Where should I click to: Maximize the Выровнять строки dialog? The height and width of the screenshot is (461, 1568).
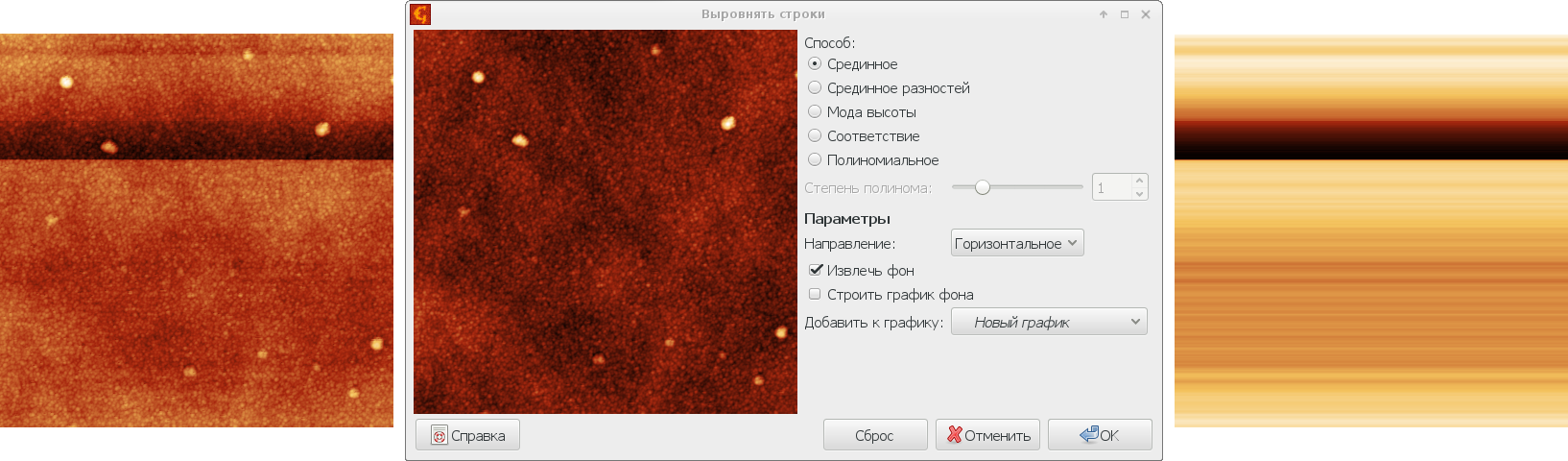point(1125,14)
